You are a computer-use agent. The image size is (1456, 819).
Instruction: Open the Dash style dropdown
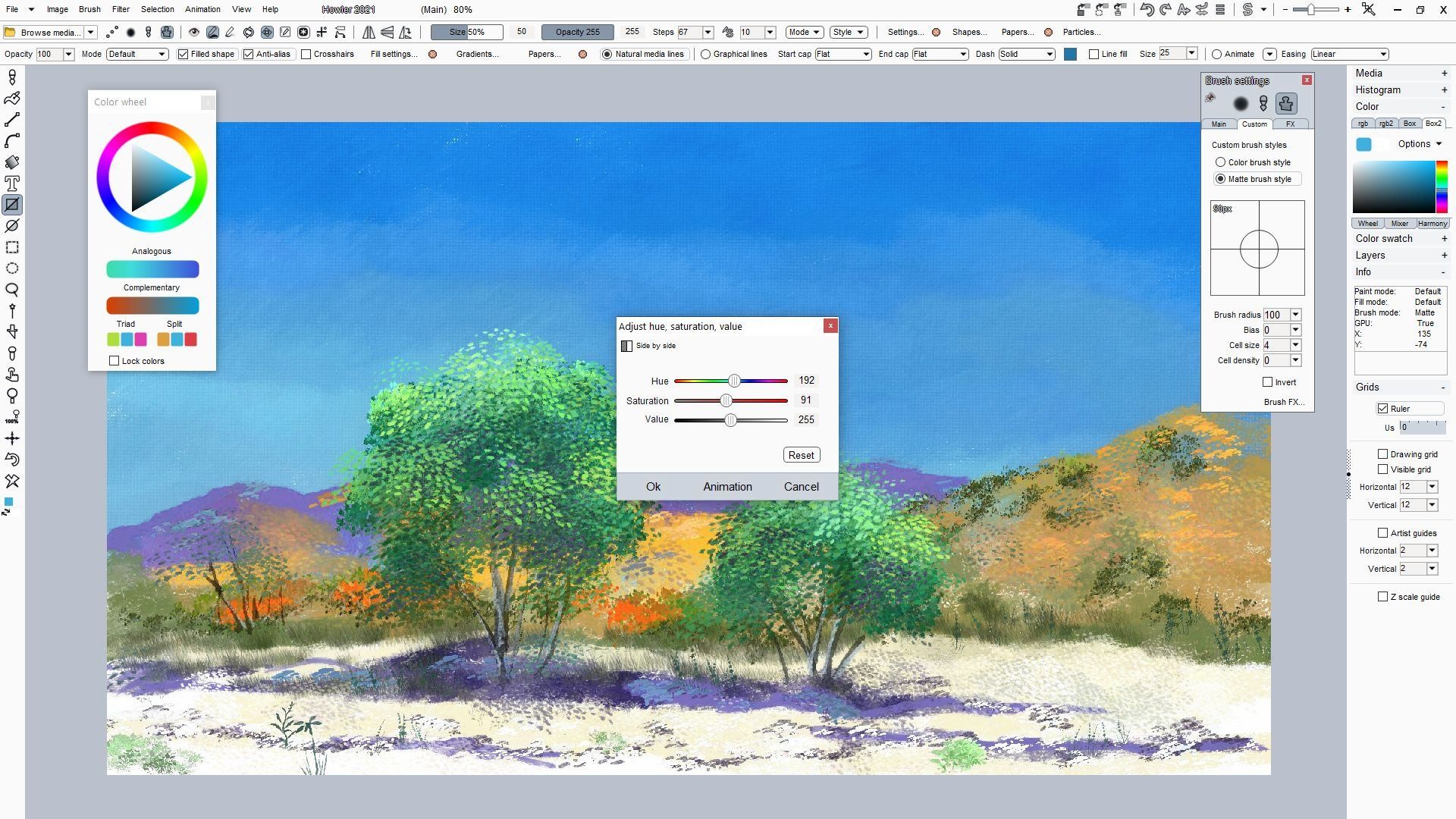[x=1050, y=54]
